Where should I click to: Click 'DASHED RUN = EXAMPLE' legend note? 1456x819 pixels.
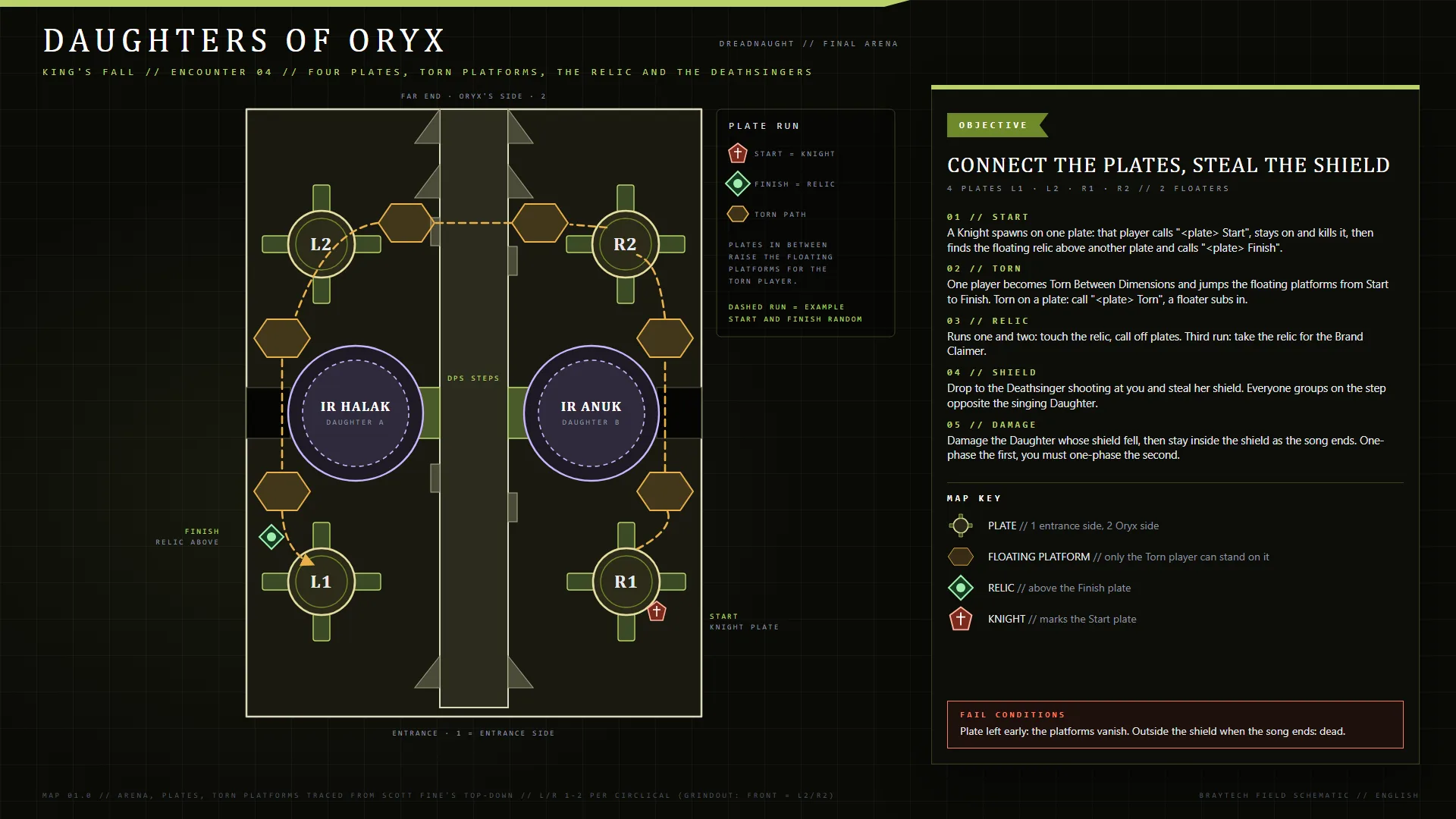coord(786,307)
